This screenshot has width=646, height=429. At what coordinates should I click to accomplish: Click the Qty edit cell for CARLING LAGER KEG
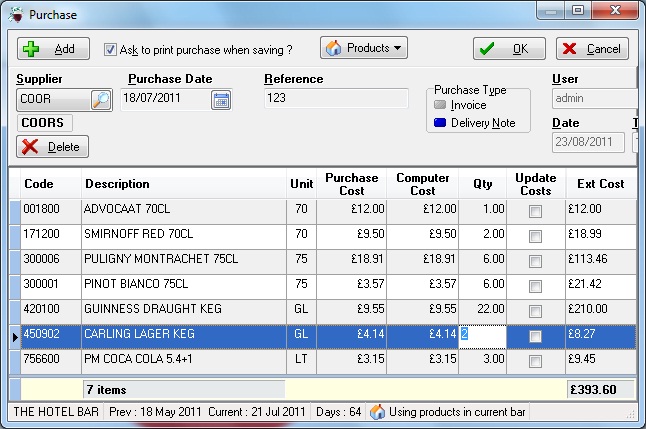482,337
